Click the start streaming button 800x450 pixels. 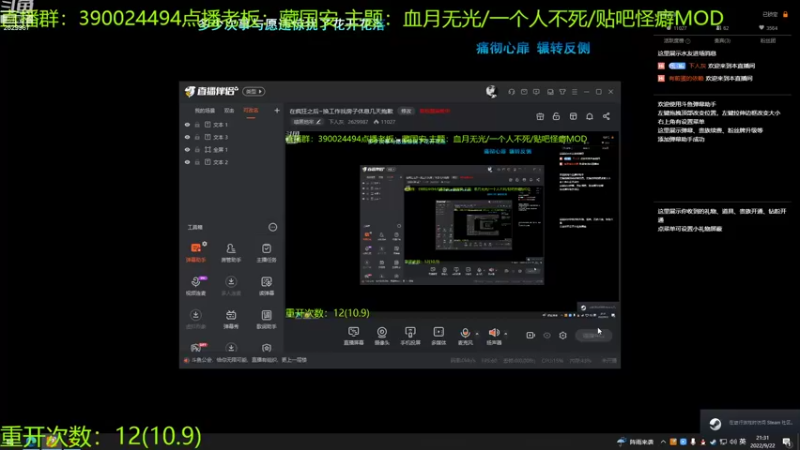click(x=593, y=335)
